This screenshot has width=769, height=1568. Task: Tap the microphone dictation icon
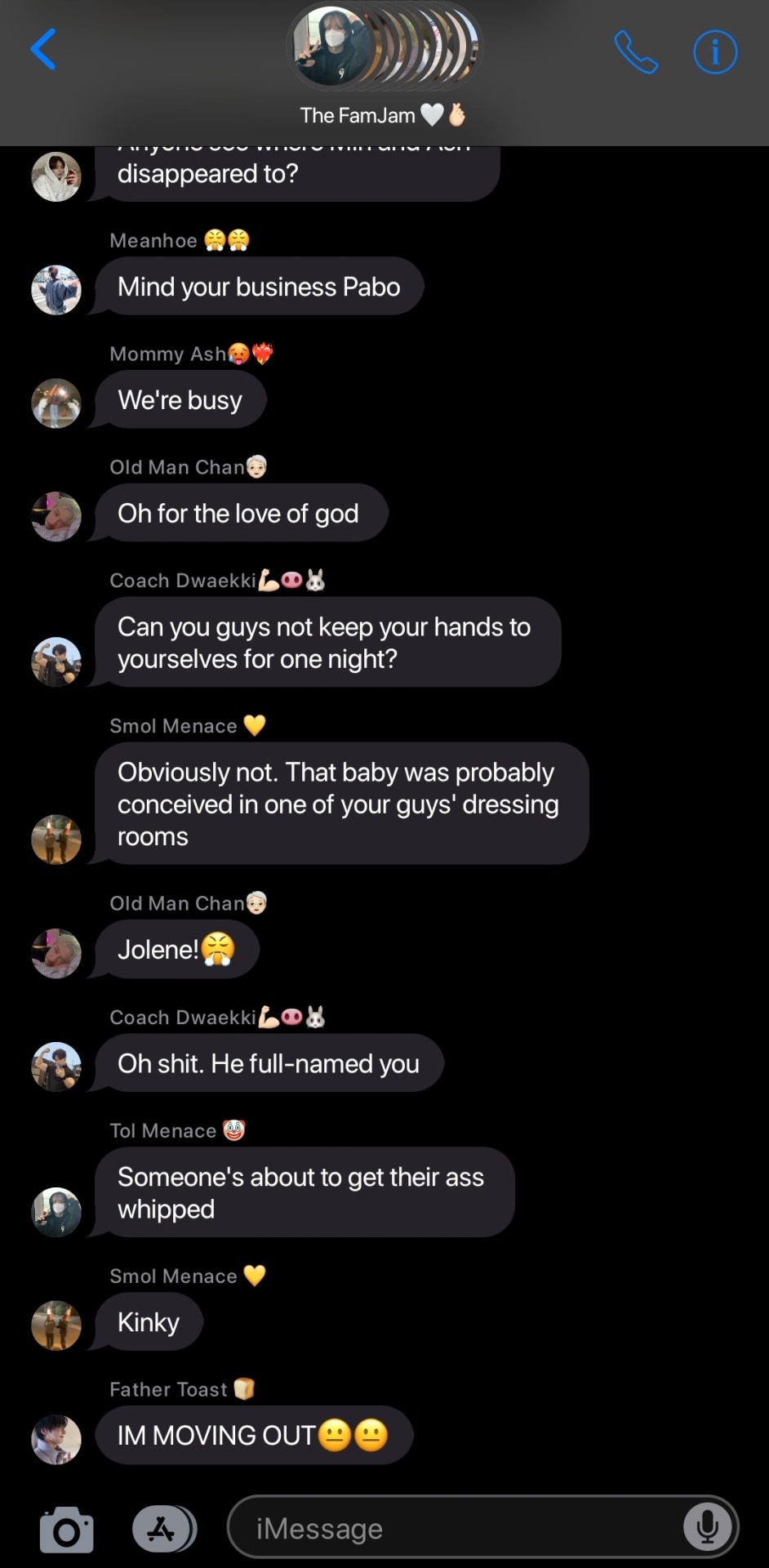(x=707, y=1527)
